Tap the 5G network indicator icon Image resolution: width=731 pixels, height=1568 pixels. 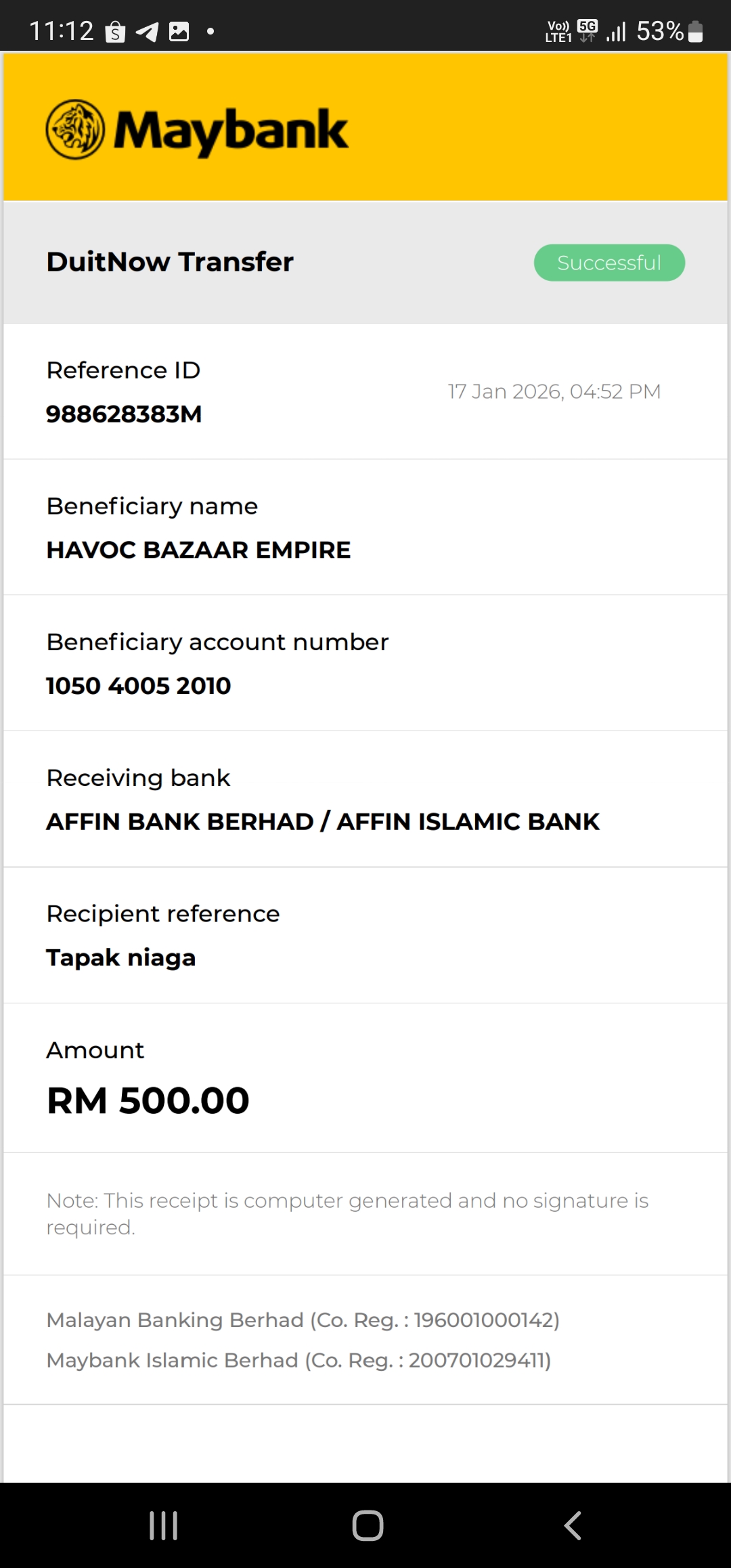(x=588, y=30)
